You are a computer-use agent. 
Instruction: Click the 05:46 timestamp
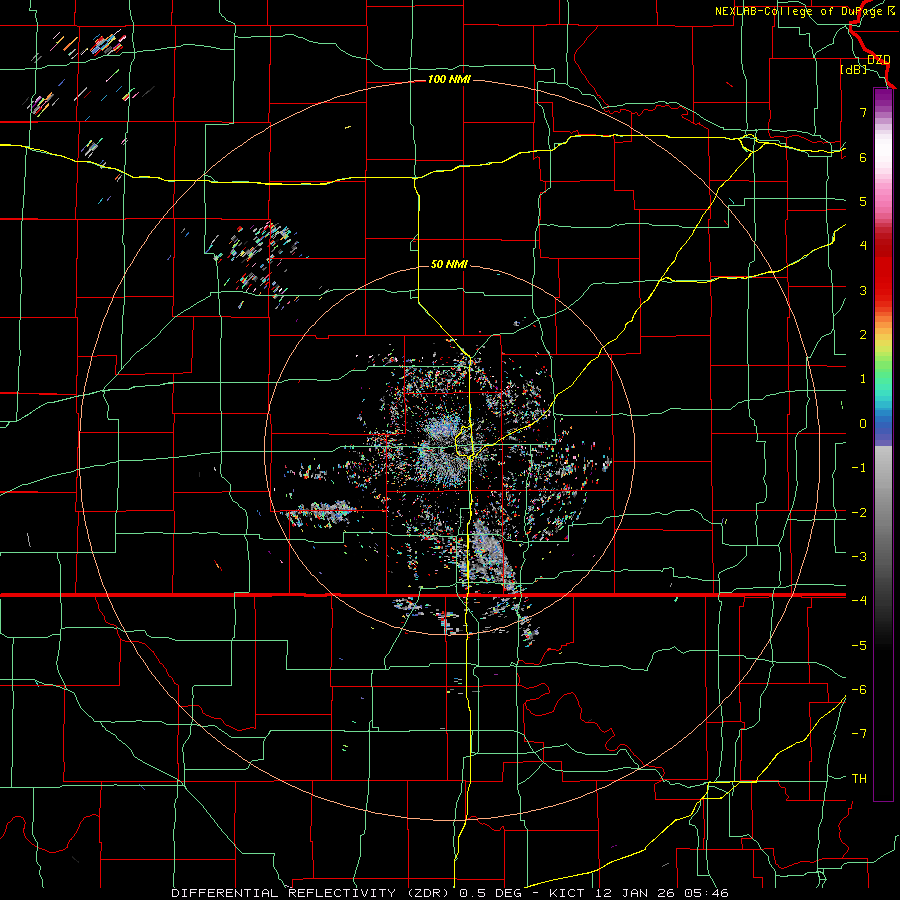(x=706, y=893)
